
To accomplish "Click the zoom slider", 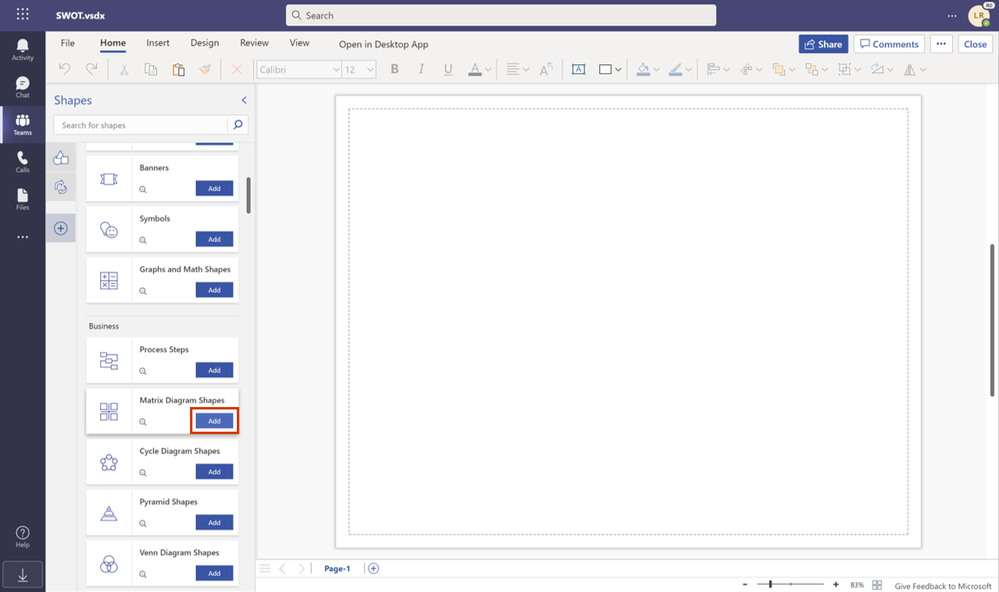I will tap(790, 584).
